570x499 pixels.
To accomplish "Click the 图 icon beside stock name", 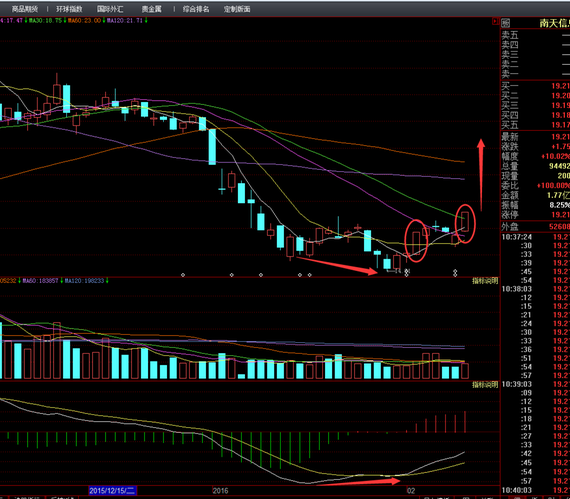I will click(x=506, y=24).
